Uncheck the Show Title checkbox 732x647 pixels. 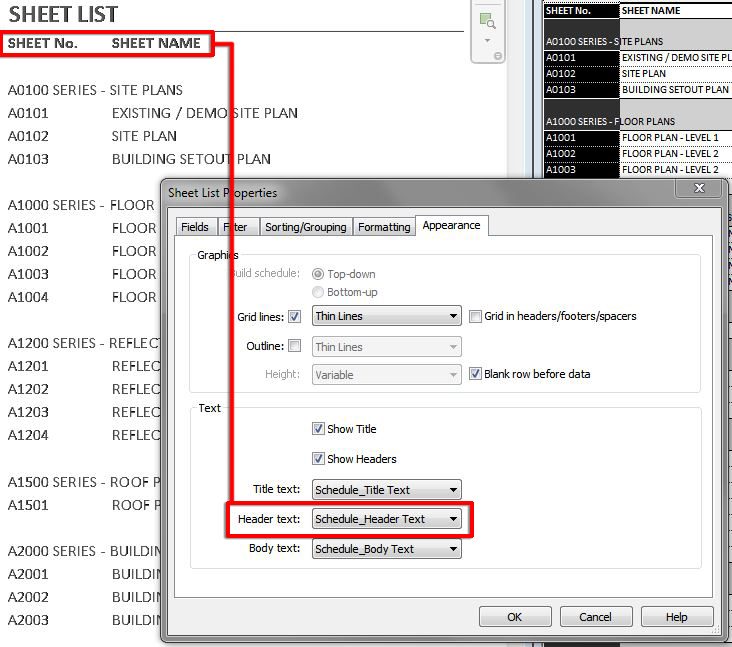[x=318, y=429]
